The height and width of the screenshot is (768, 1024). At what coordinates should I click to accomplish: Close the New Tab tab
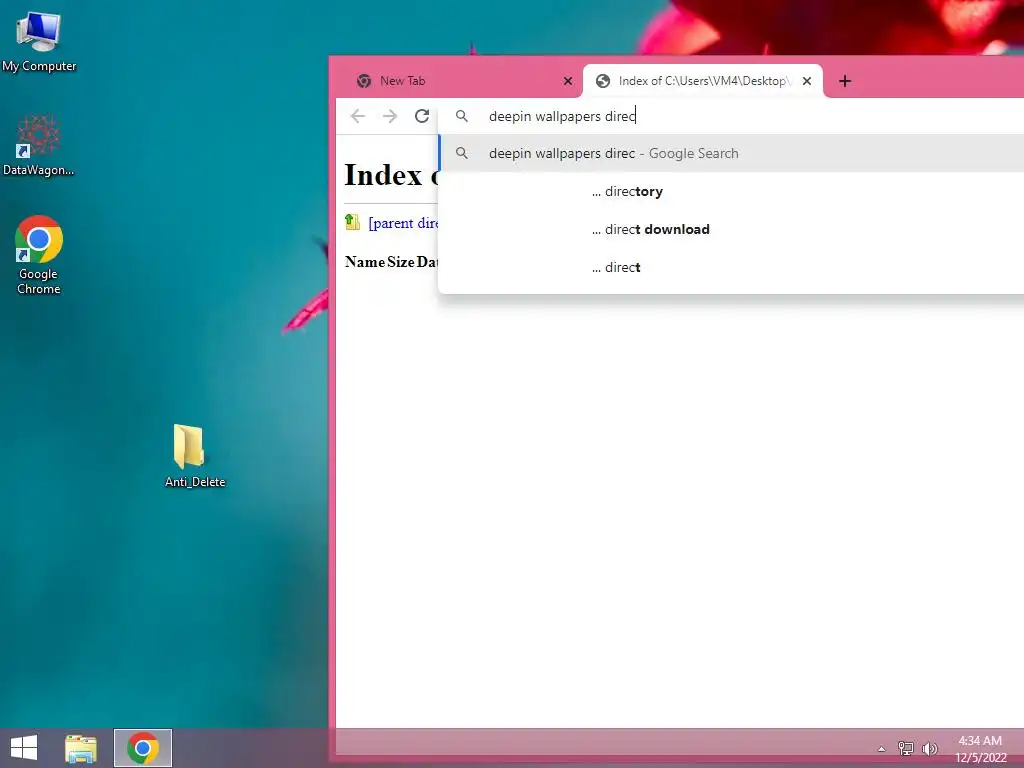(x=568, y=81)
